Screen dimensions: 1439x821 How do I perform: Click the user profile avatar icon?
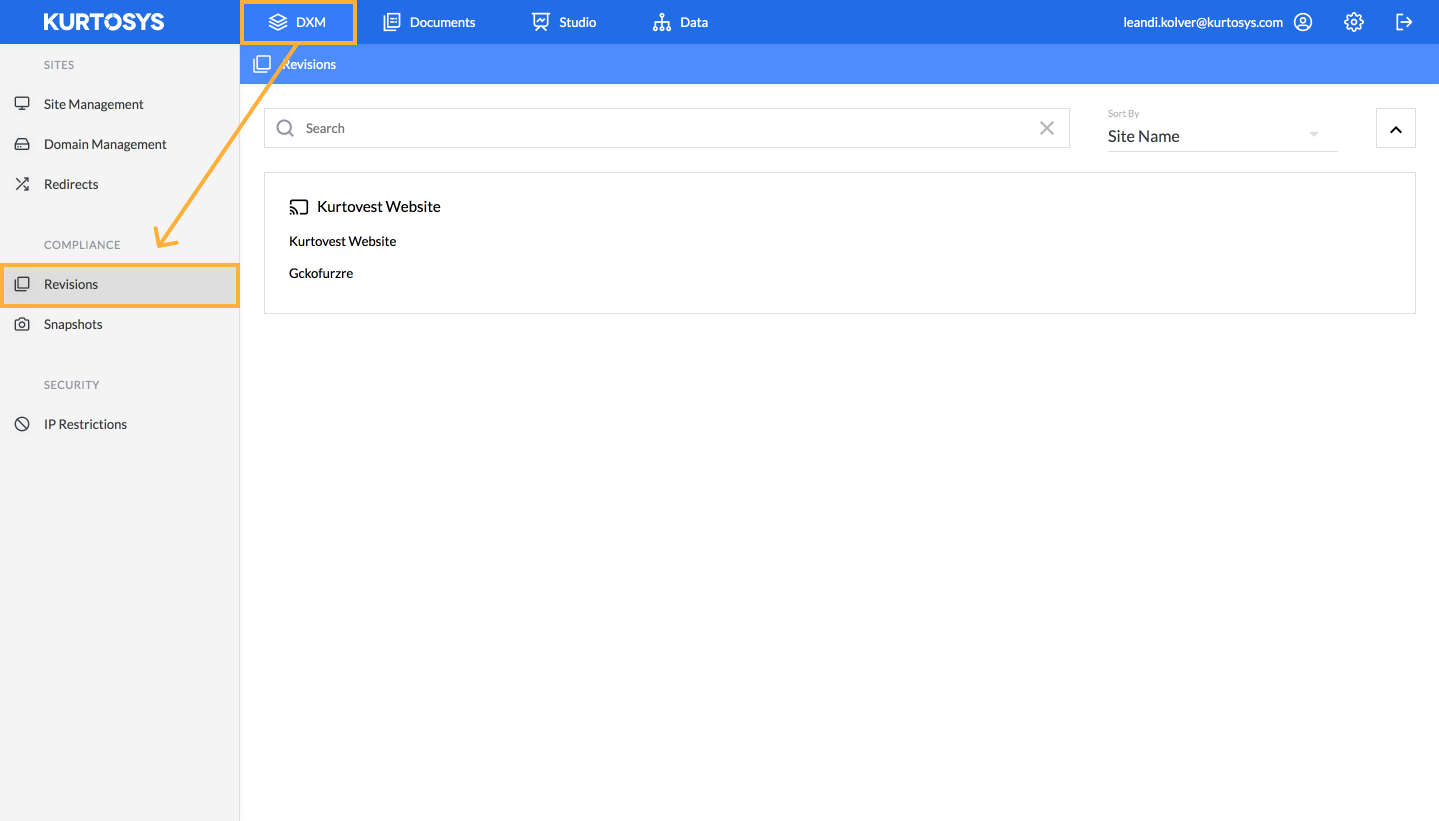1303,22
